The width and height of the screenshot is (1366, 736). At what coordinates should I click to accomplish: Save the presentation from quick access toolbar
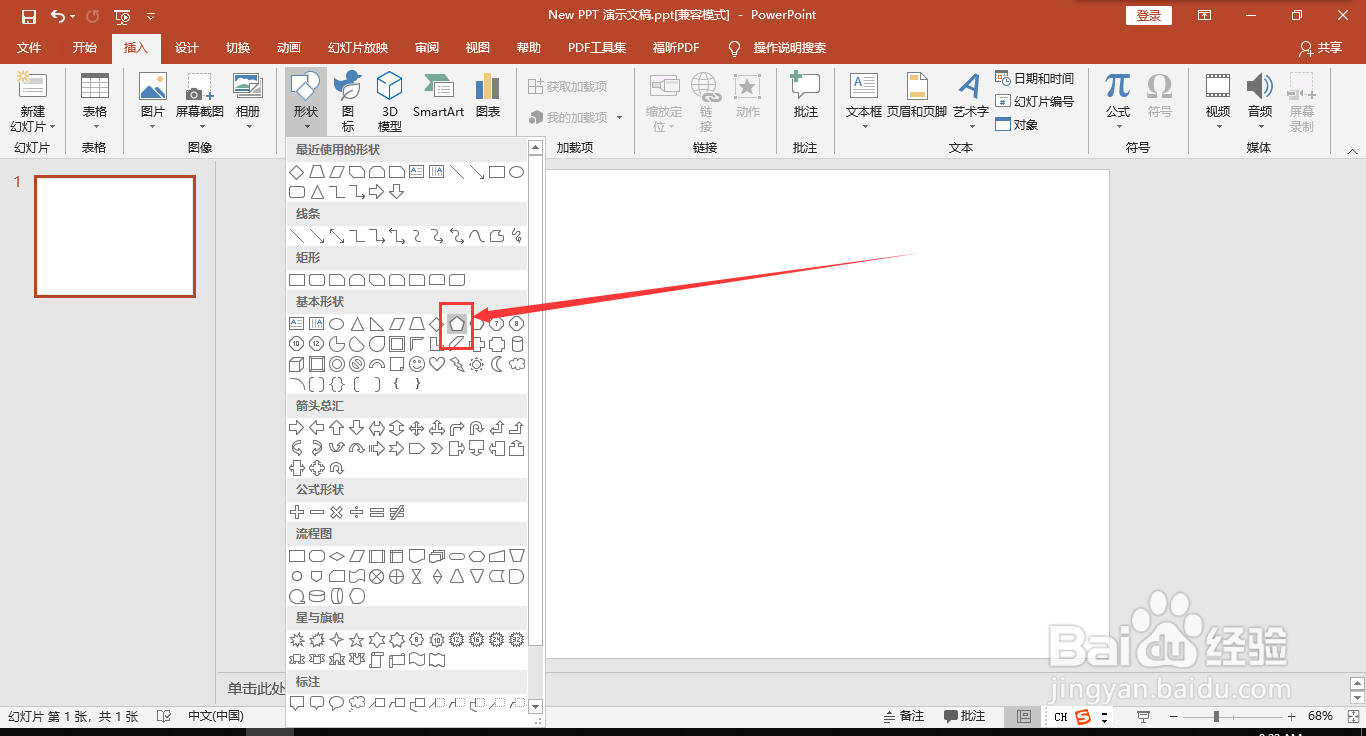coord(29,16)
